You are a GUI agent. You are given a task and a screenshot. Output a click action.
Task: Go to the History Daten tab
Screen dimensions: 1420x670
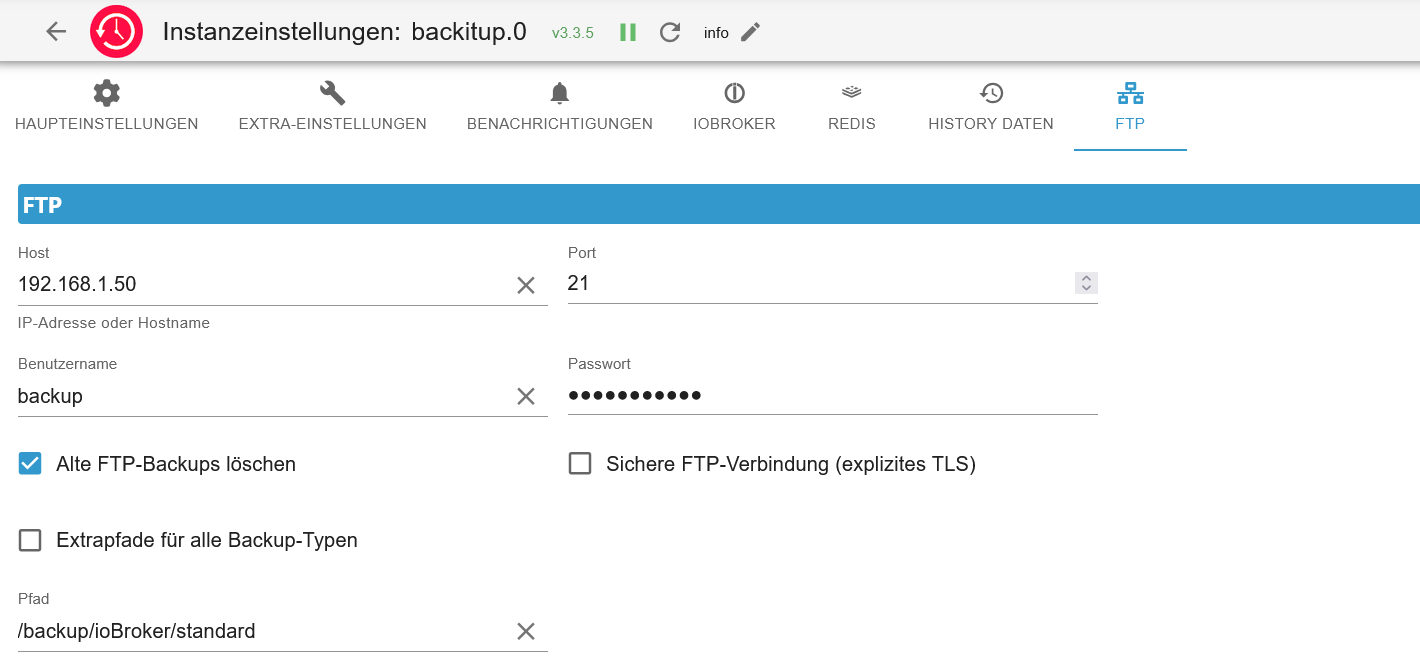pos(990,108)
